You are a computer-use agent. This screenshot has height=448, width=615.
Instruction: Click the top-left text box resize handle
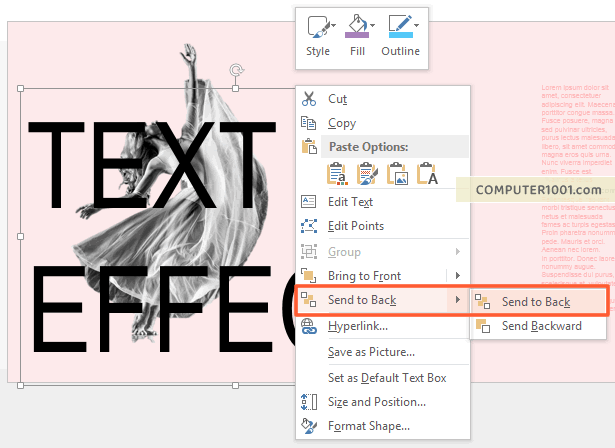point(21,88)
